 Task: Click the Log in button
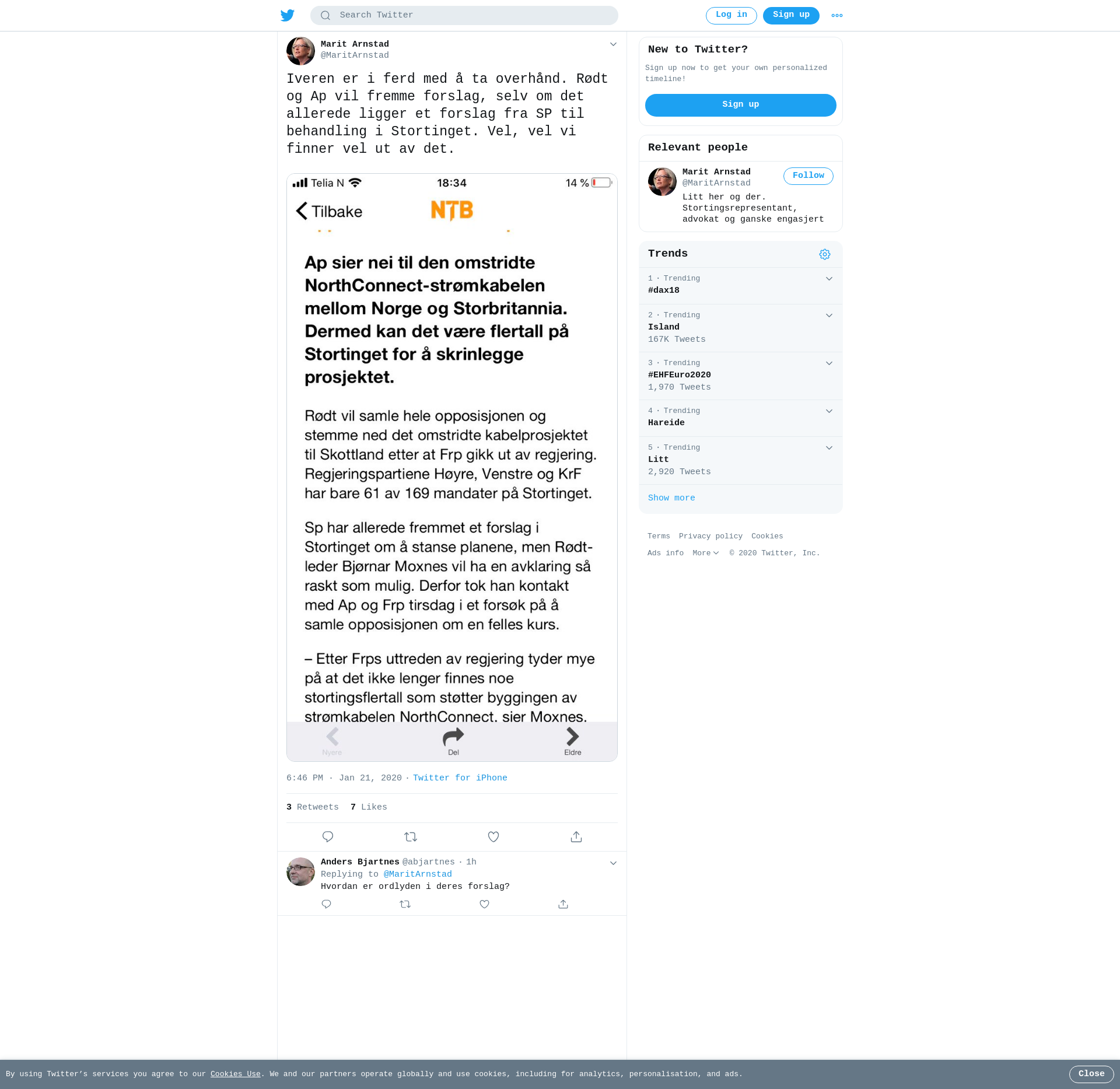(731, 16)
